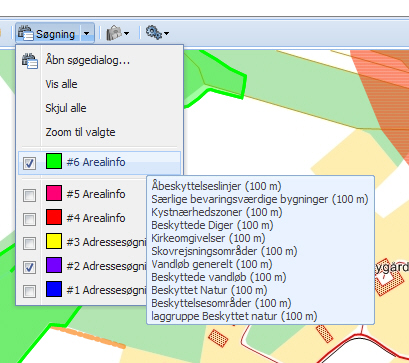Click Beskyttede vandløb (100 m) text
The image size is (409, 363).
pos(219,277)
